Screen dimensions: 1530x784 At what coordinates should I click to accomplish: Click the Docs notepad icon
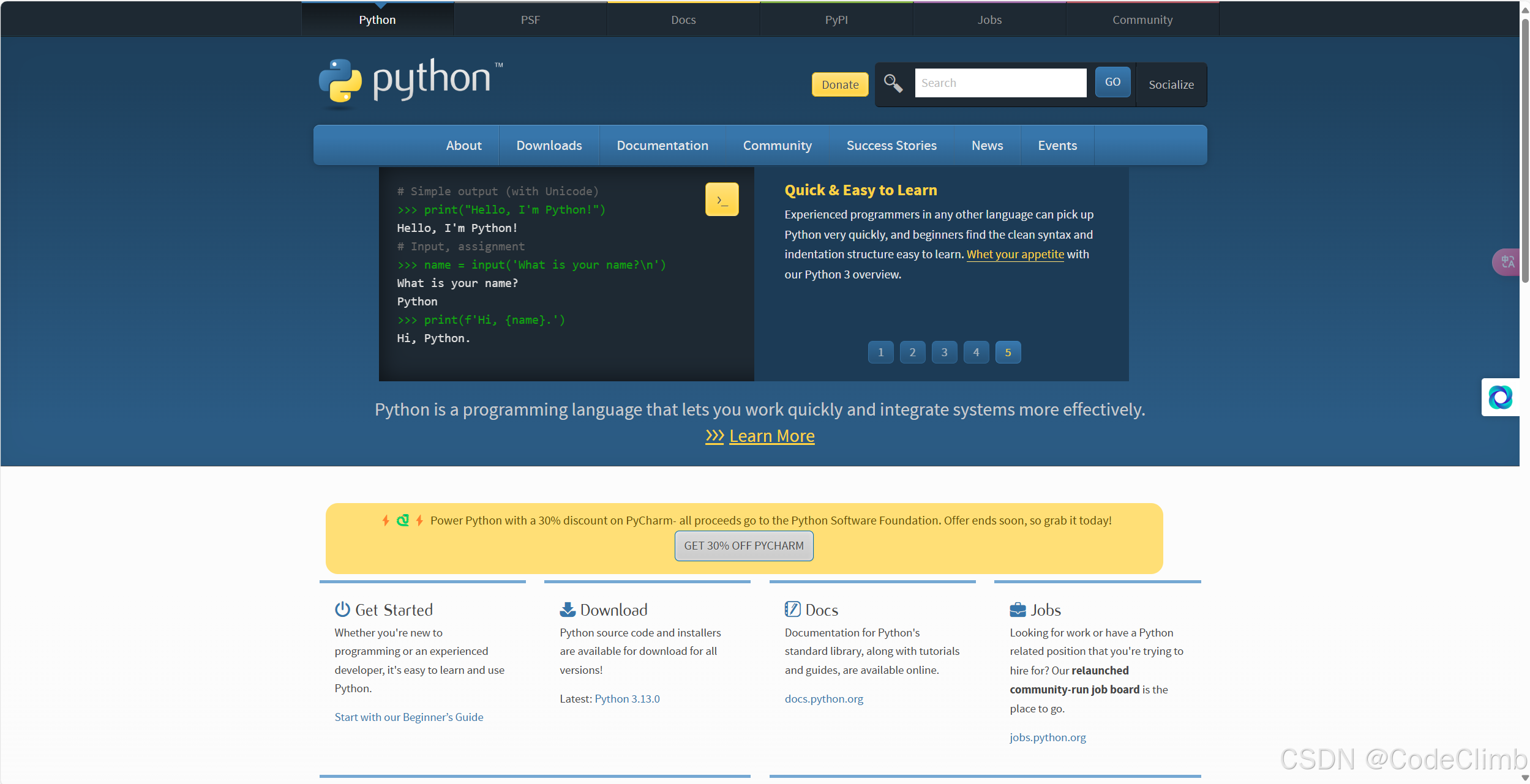pos(792,610)
